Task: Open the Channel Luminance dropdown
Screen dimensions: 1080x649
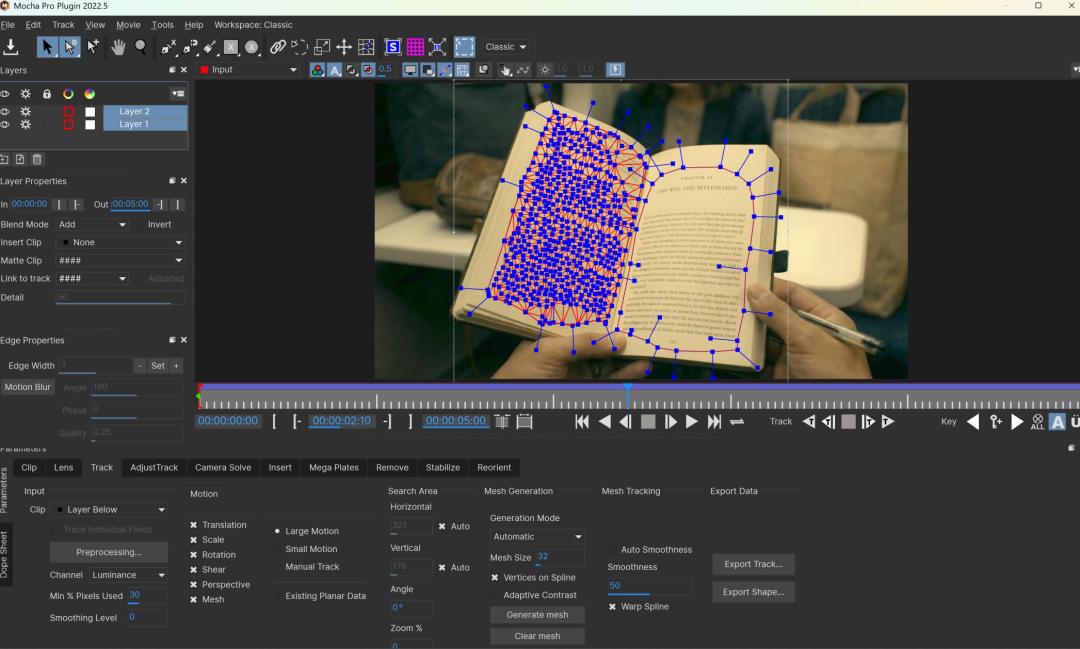Action: [128, 575]
